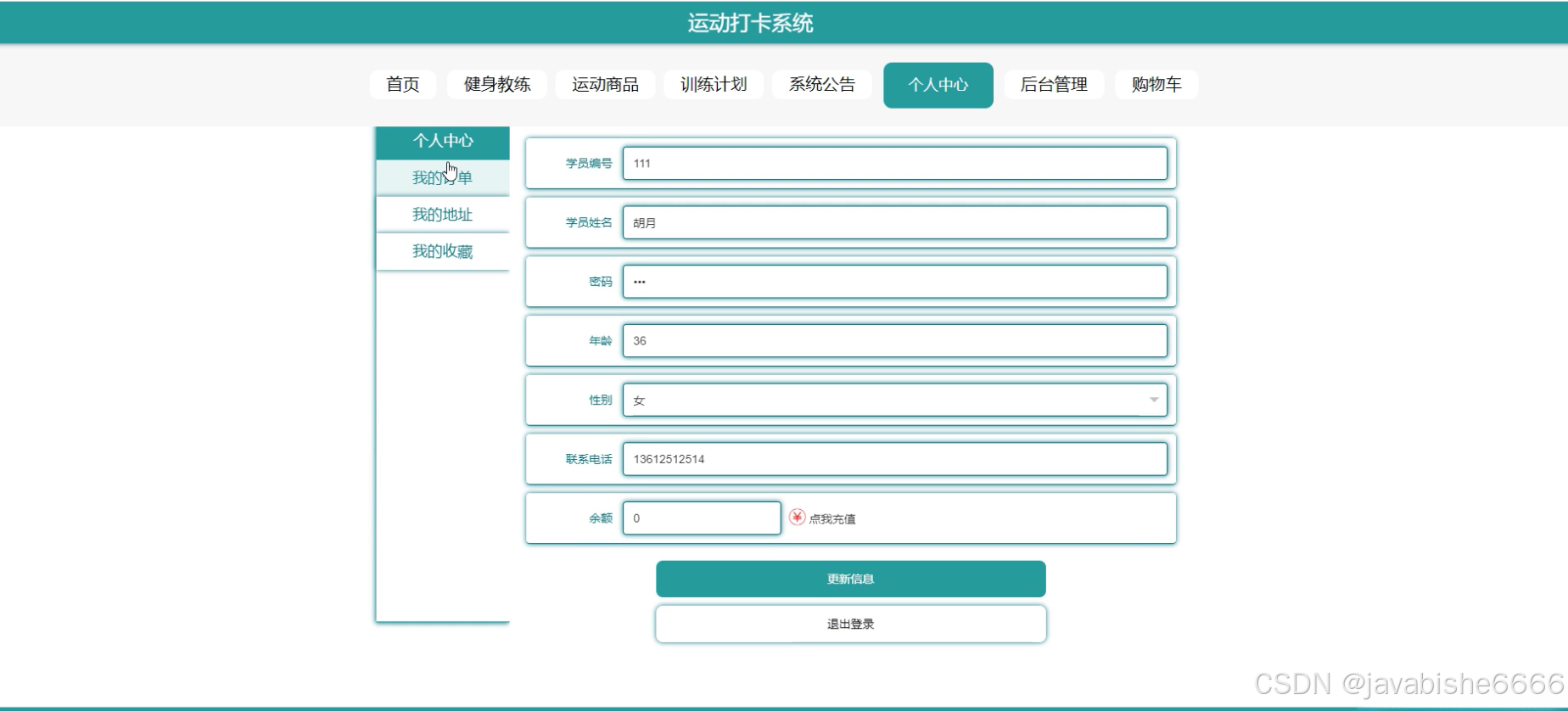Focus the 联系电话 input field
The width and height of the screenshot is (1568, 711).
tap(895, 459)
